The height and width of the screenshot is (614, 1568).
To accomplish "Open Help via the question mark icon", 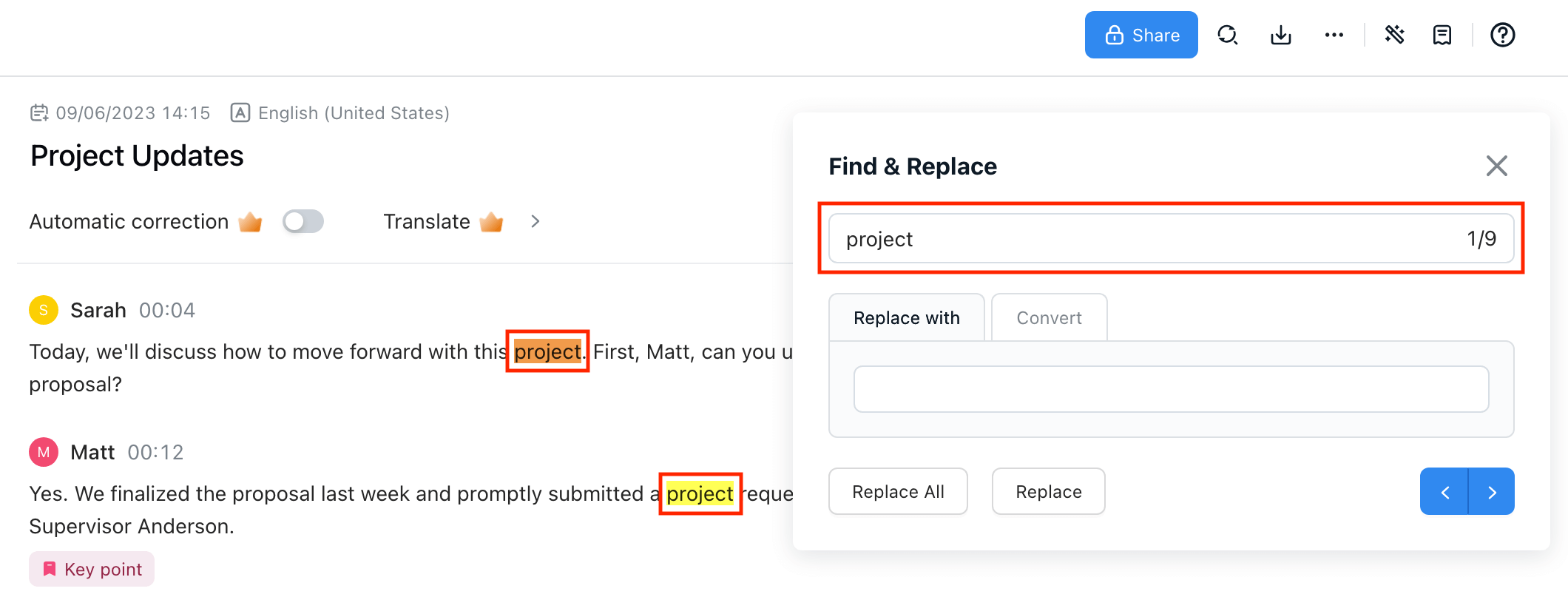I will point(1502,35).
